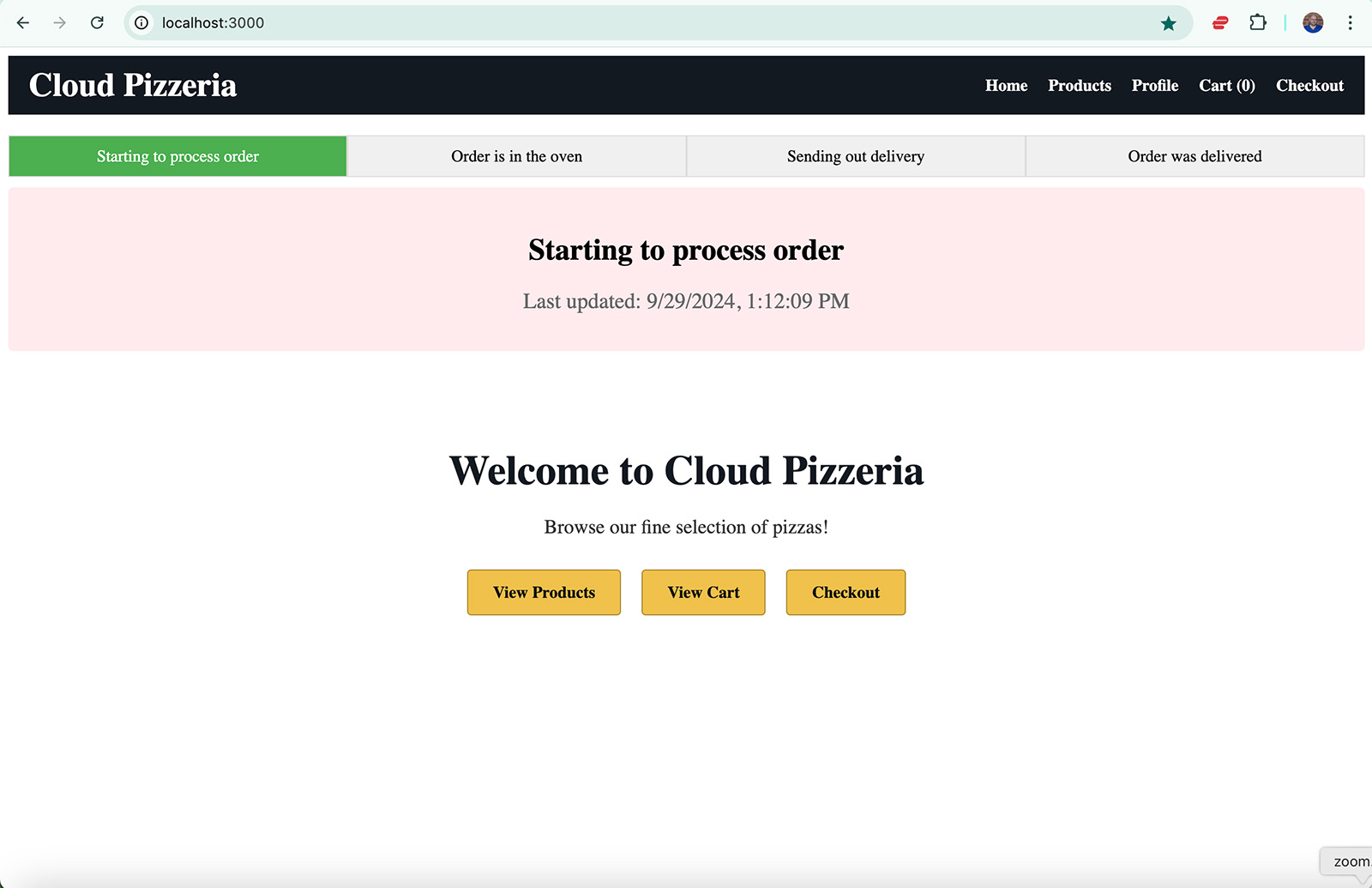
Task: Select the Sending out delivery step
Action: 855,156
